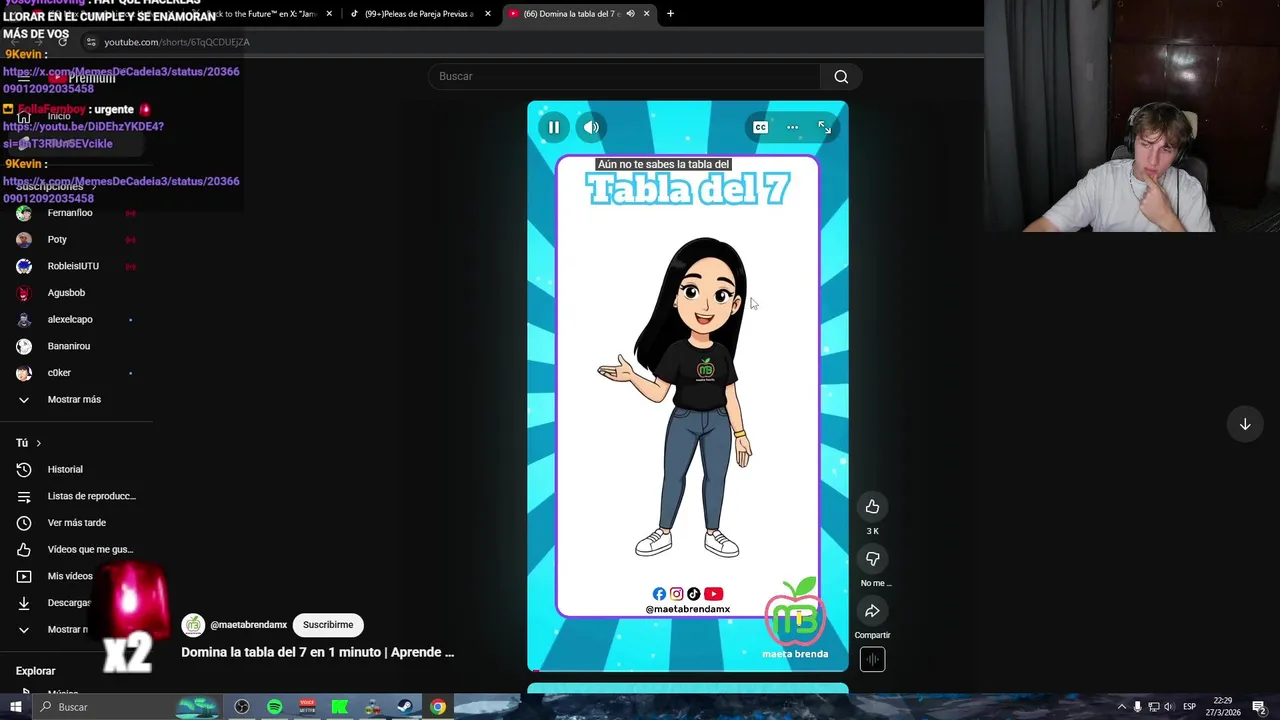Open the Fernanfloo subscription
1280x720 pixels.
tap(70, 213)
